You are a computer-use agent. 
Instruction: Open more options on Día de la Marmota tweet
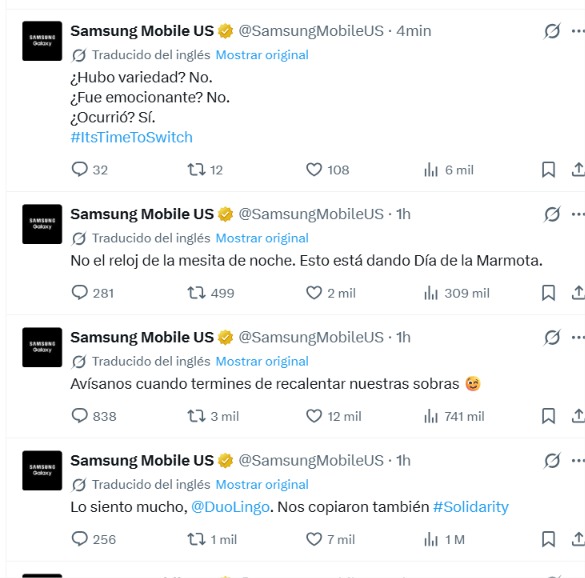click(578, 214)
